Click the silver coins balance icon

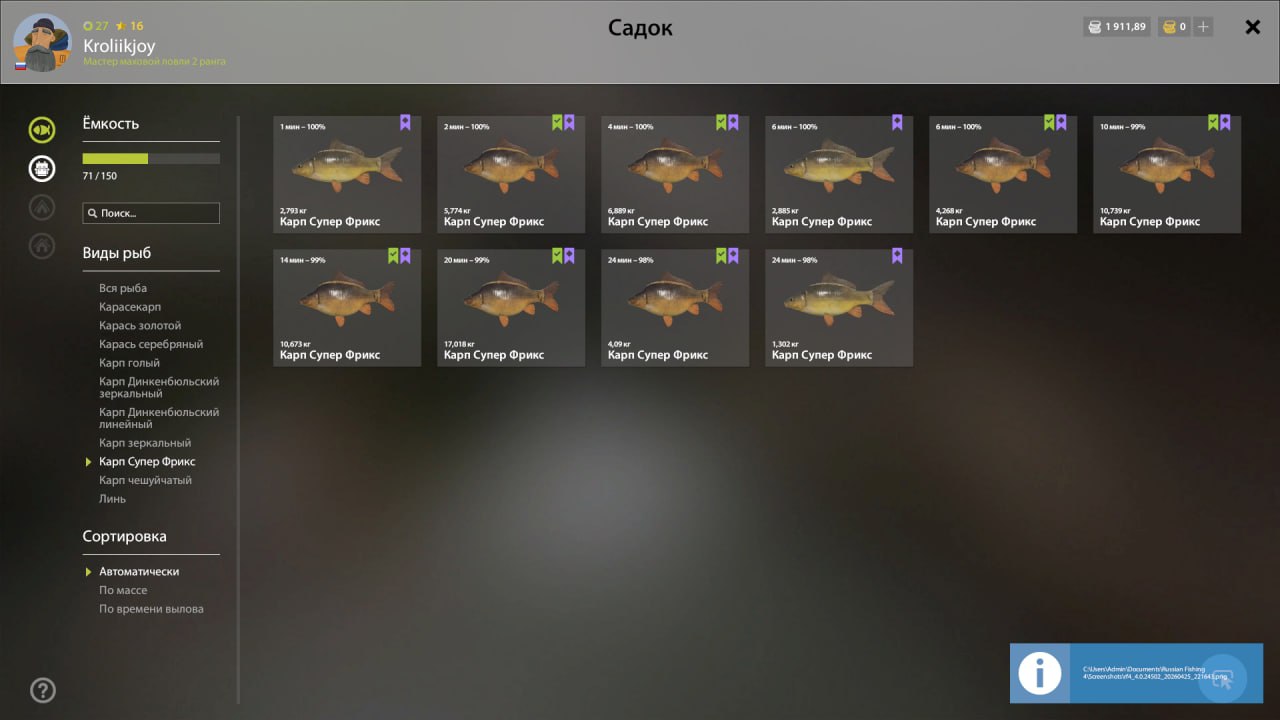1095,27
